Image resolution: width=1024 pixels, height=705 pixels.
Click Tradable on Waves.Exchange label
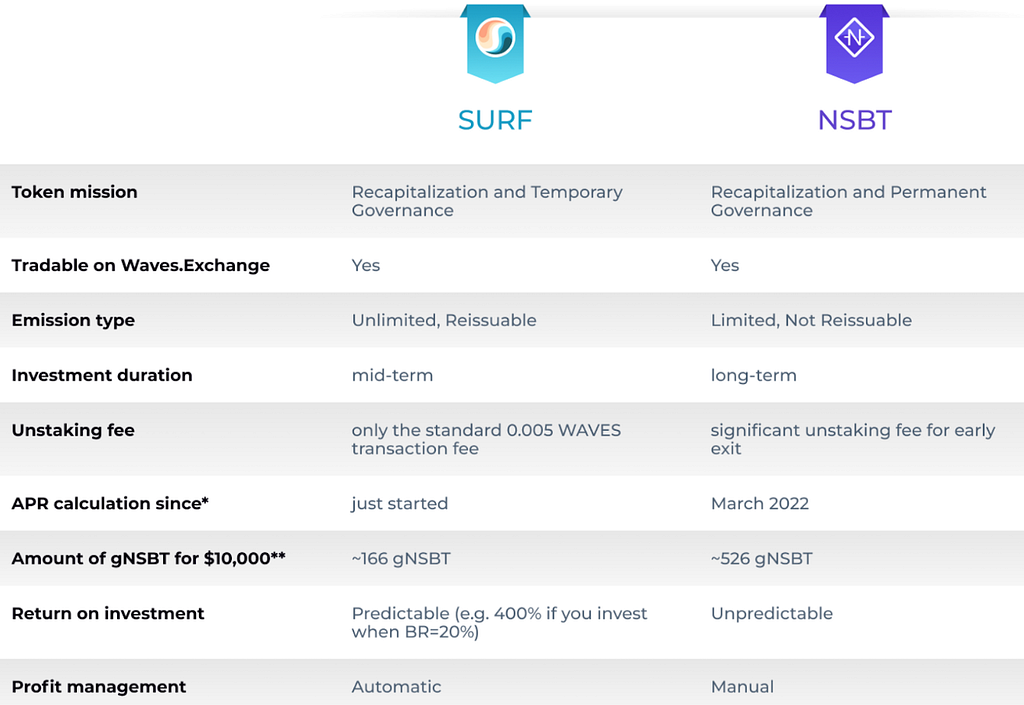[140, 265]
